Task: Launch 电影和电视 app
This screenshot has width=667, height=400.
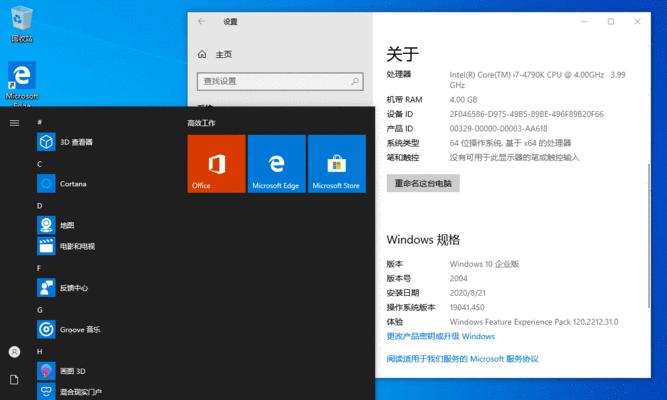Action: pos(66,246)
